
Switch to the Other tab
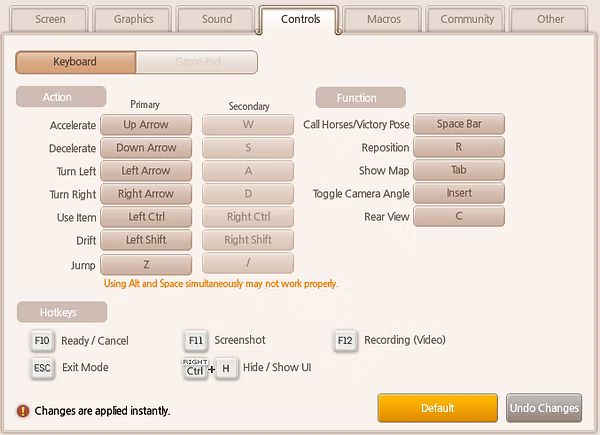(x=550, y=19)
